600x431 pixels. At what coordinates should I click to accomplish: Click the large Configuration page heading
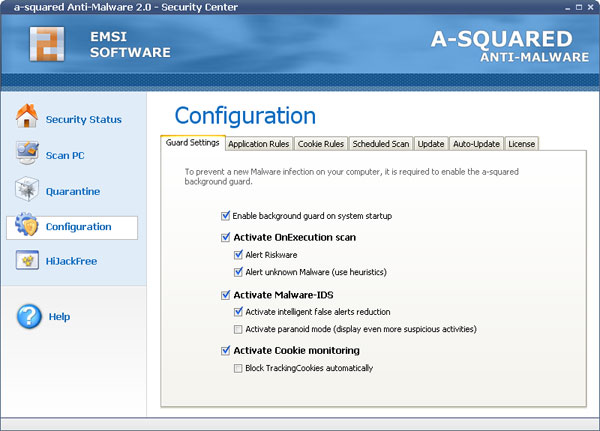(x=245, y=116)
